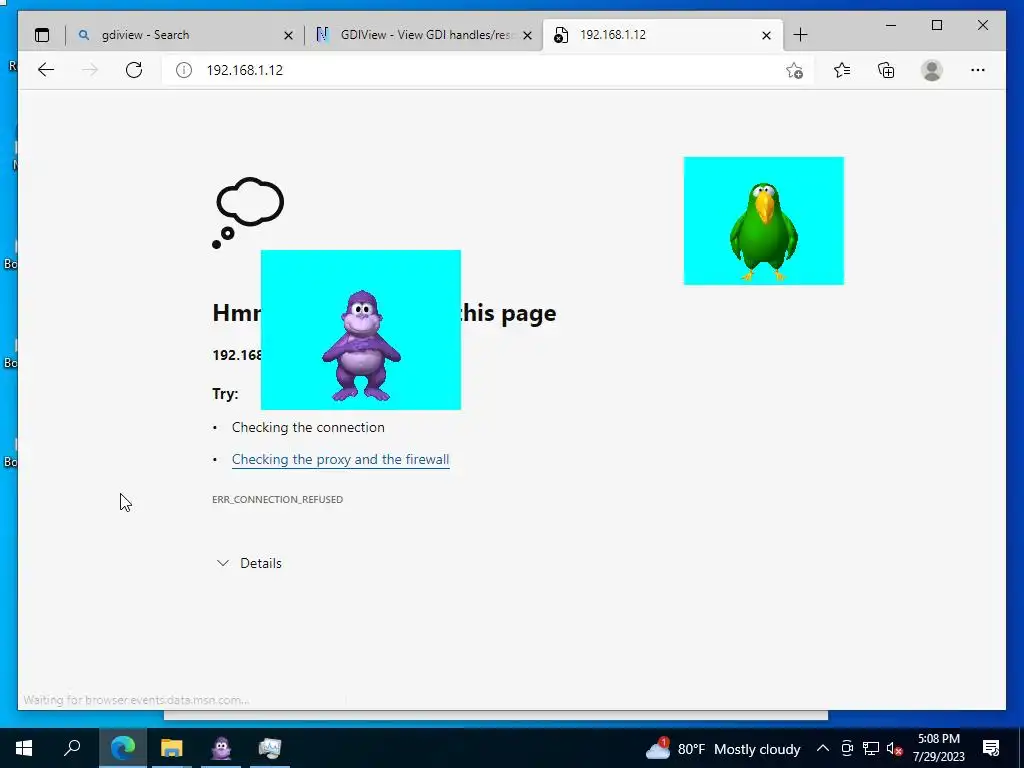Click the ERR_CONNECTION_REFUSED text

[278, 500]
